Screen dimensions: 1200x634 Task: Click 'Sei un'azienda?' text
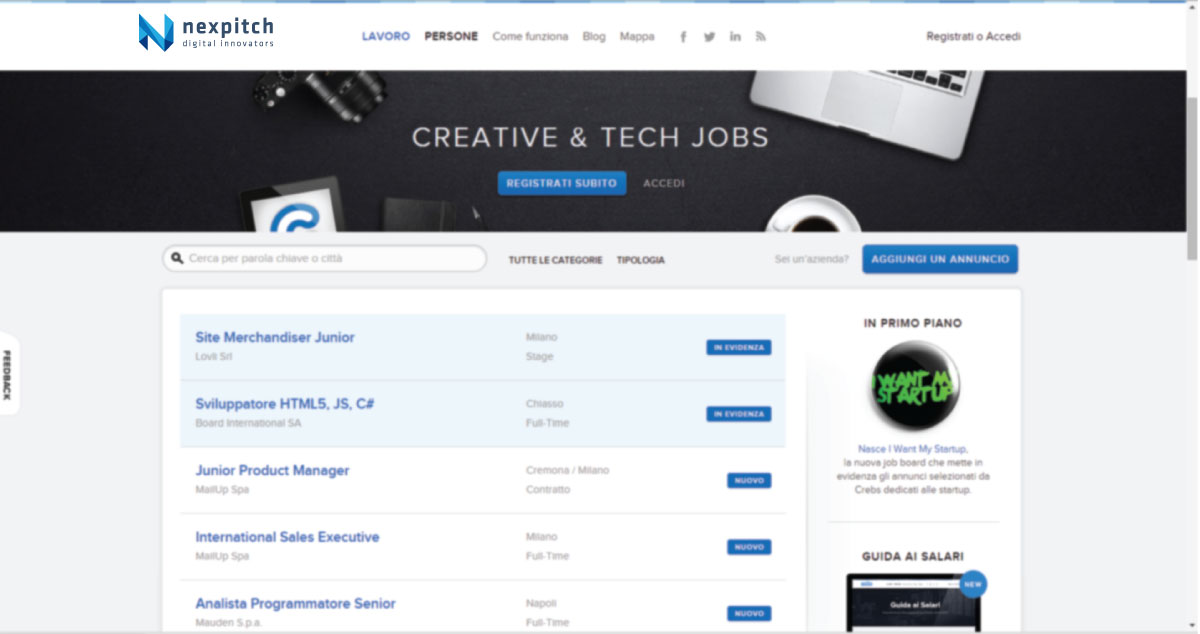pos(811,259)
